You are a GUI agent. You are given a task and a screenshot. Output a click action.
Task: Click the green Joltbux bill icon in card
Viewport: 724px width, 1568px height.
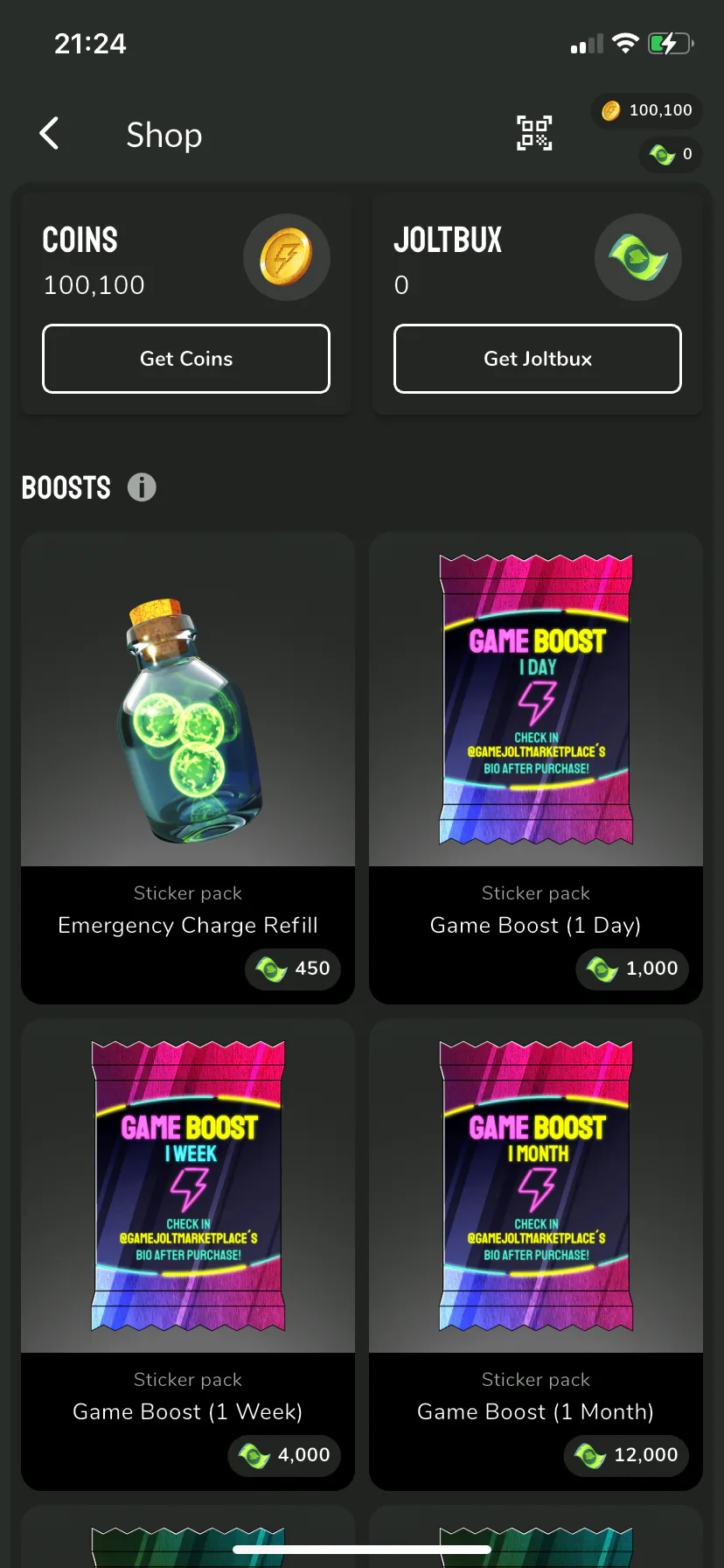(638, 257)
